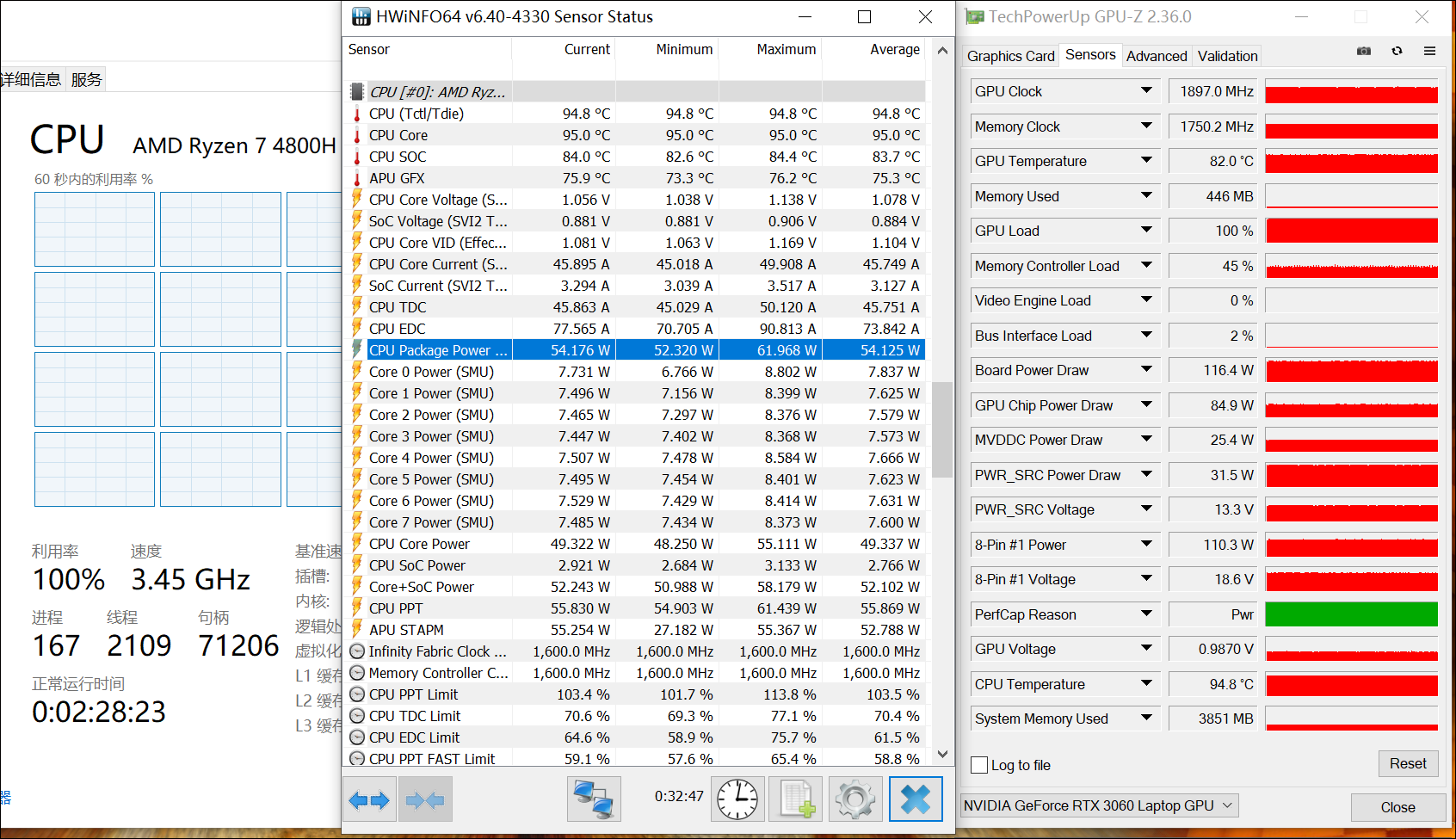Enable the Log to file checkbox
Image resolution: width=1456 pixels, height=839 pixels.
coord(979,765)
